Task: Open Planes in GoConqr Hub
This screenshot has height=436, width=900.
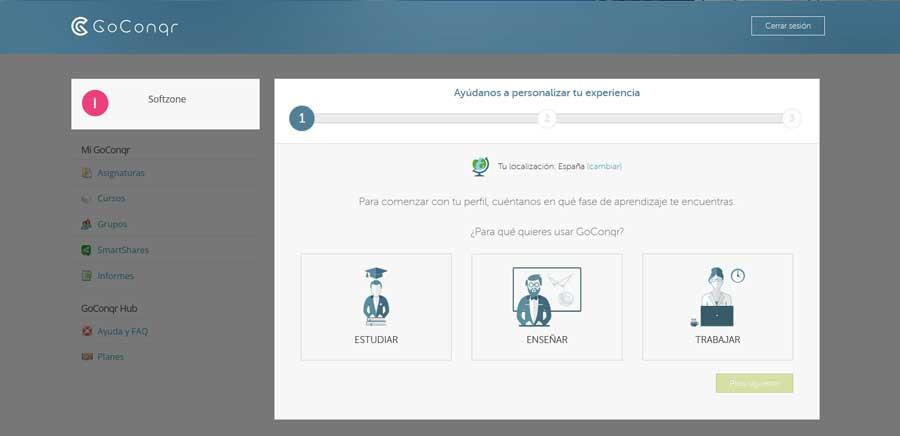Action: [110, 357]
